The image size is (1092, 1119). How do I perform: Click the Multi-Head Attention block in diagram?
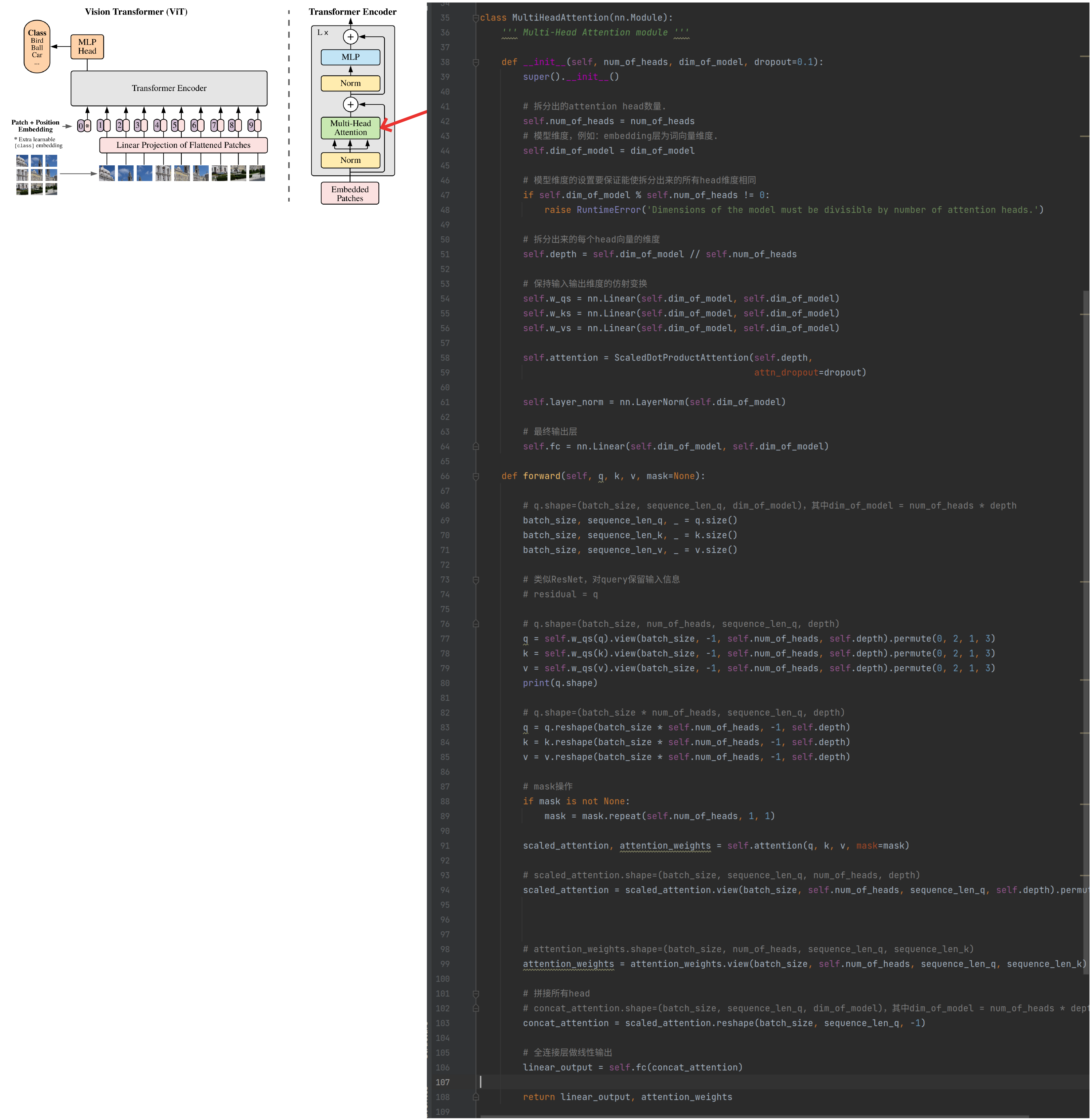[x=350, y=128]
